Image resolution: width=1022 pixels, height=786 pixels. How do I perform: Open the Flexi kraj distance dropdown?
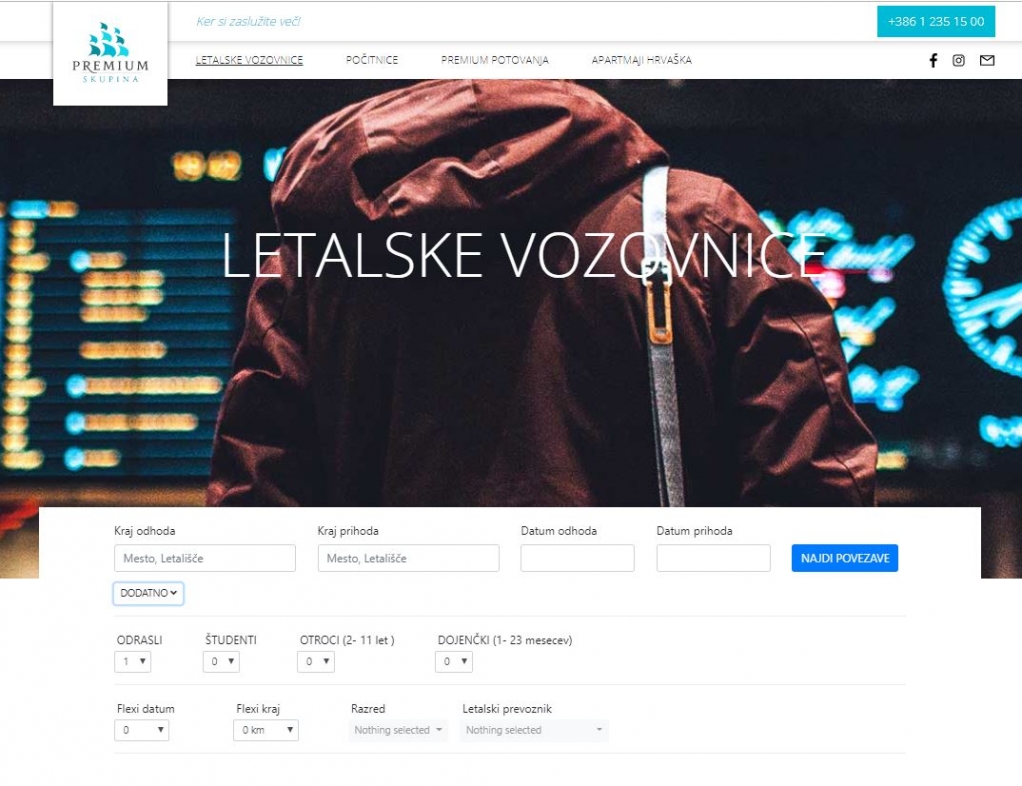[266, 730]
